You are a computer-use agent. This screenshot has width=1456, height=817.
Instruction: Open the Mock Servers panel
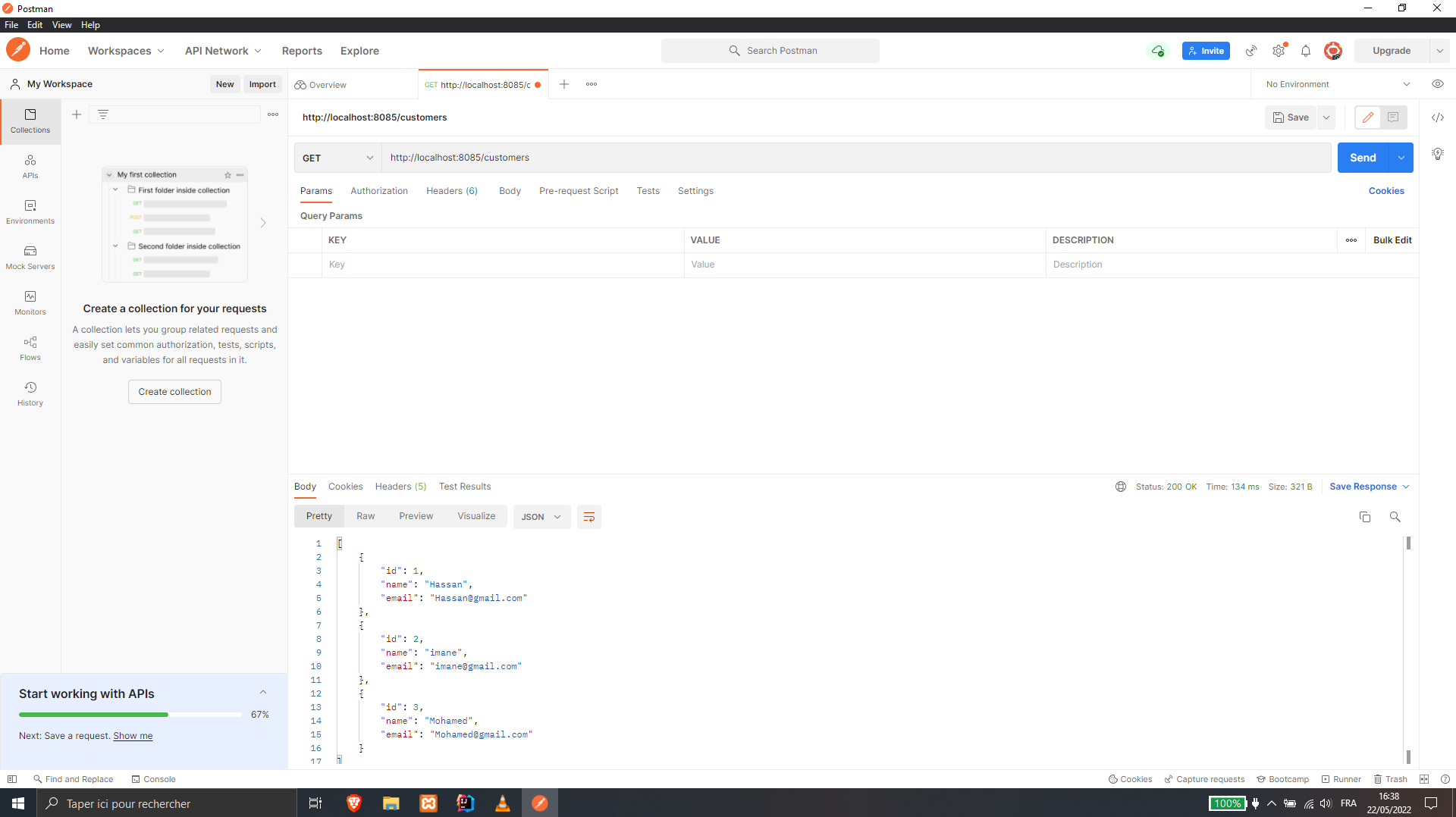(x=30, y=257)
